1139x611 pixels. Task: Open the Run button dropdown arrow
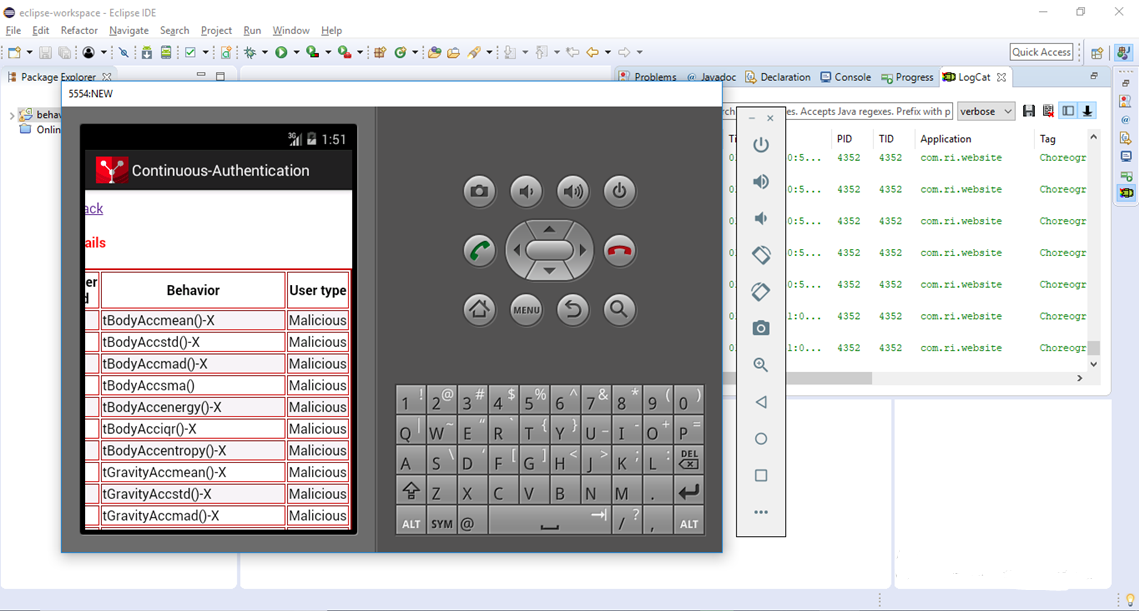[297, 53]
